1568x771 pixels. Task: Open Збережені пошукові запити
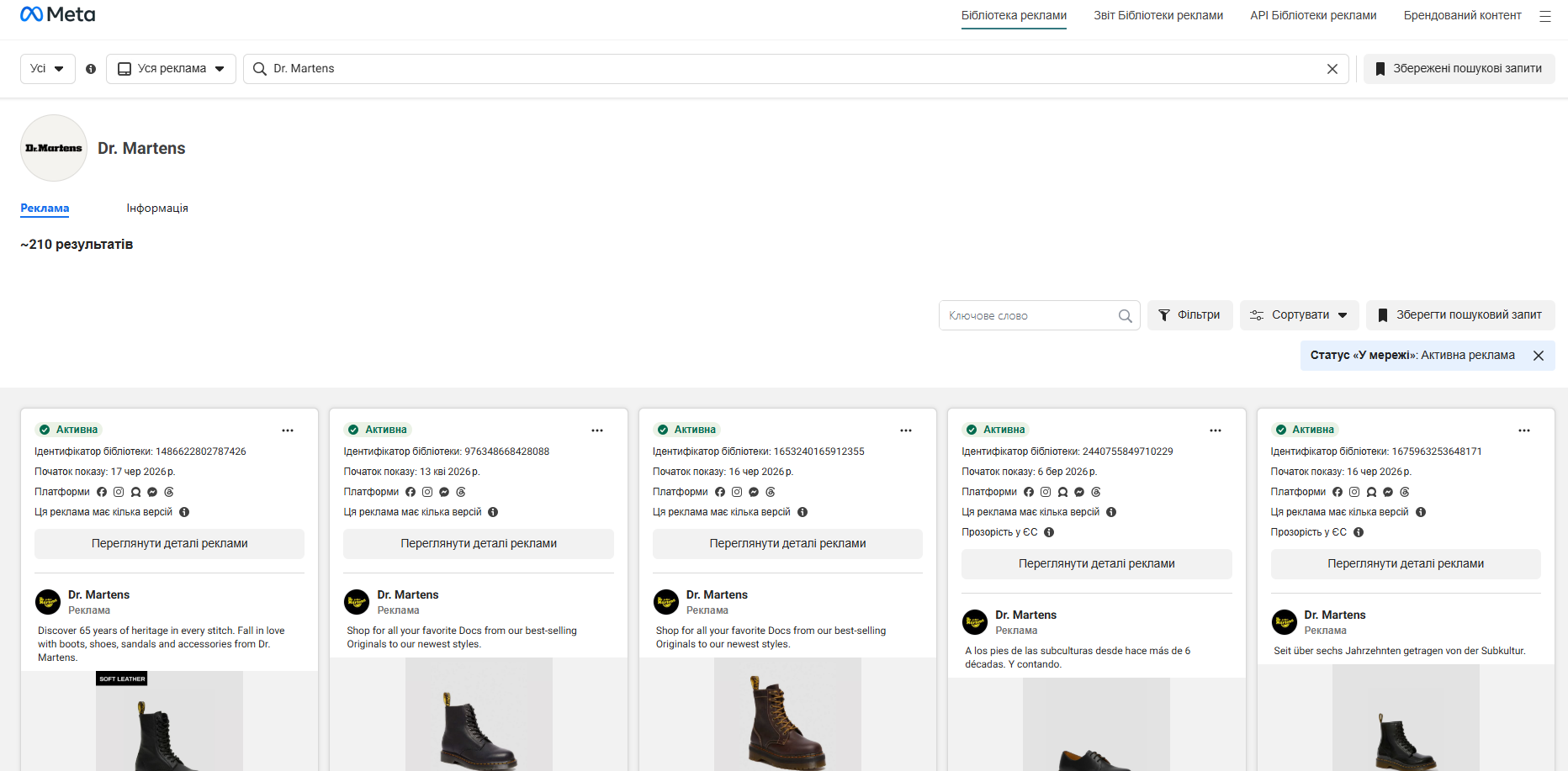(1459, 69)
